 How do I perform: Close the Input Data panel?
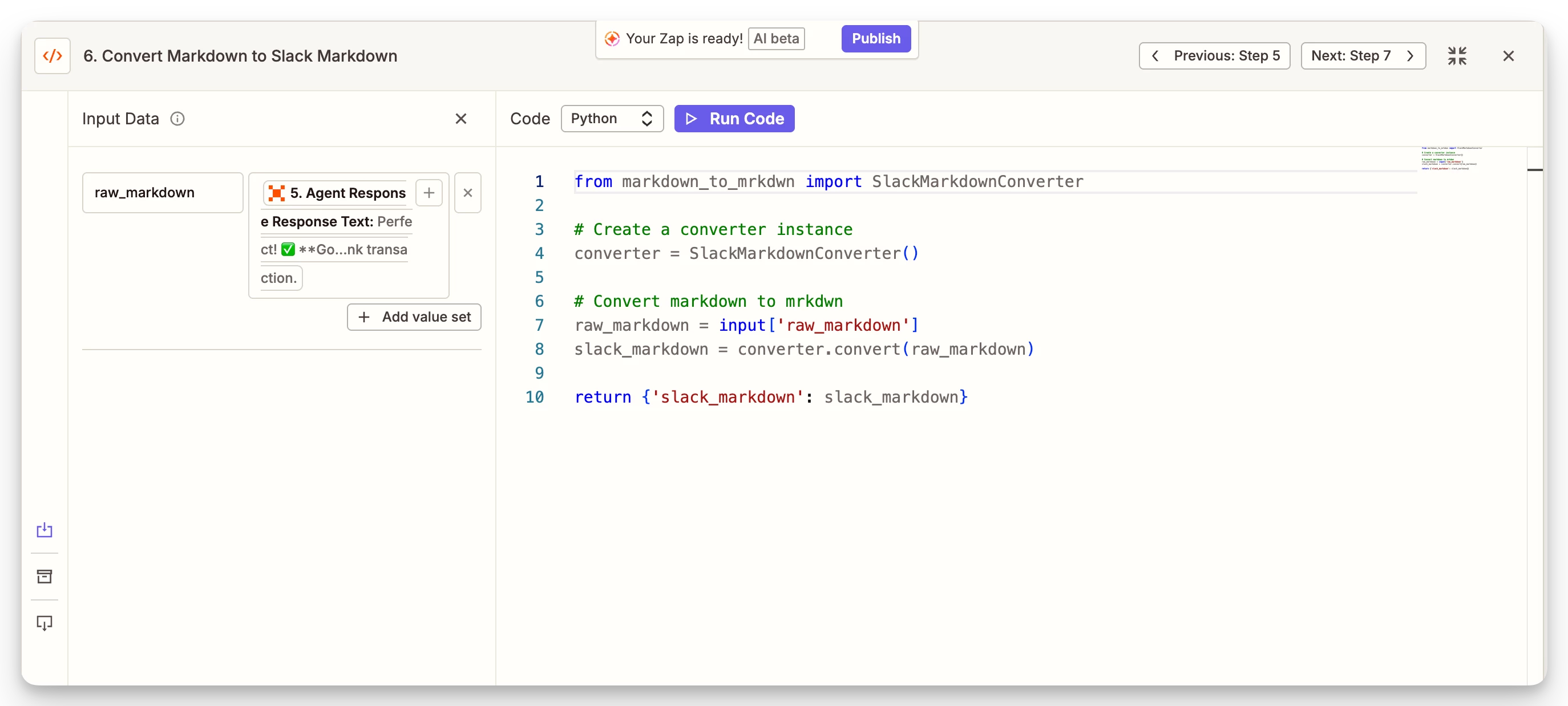point(461,119)
